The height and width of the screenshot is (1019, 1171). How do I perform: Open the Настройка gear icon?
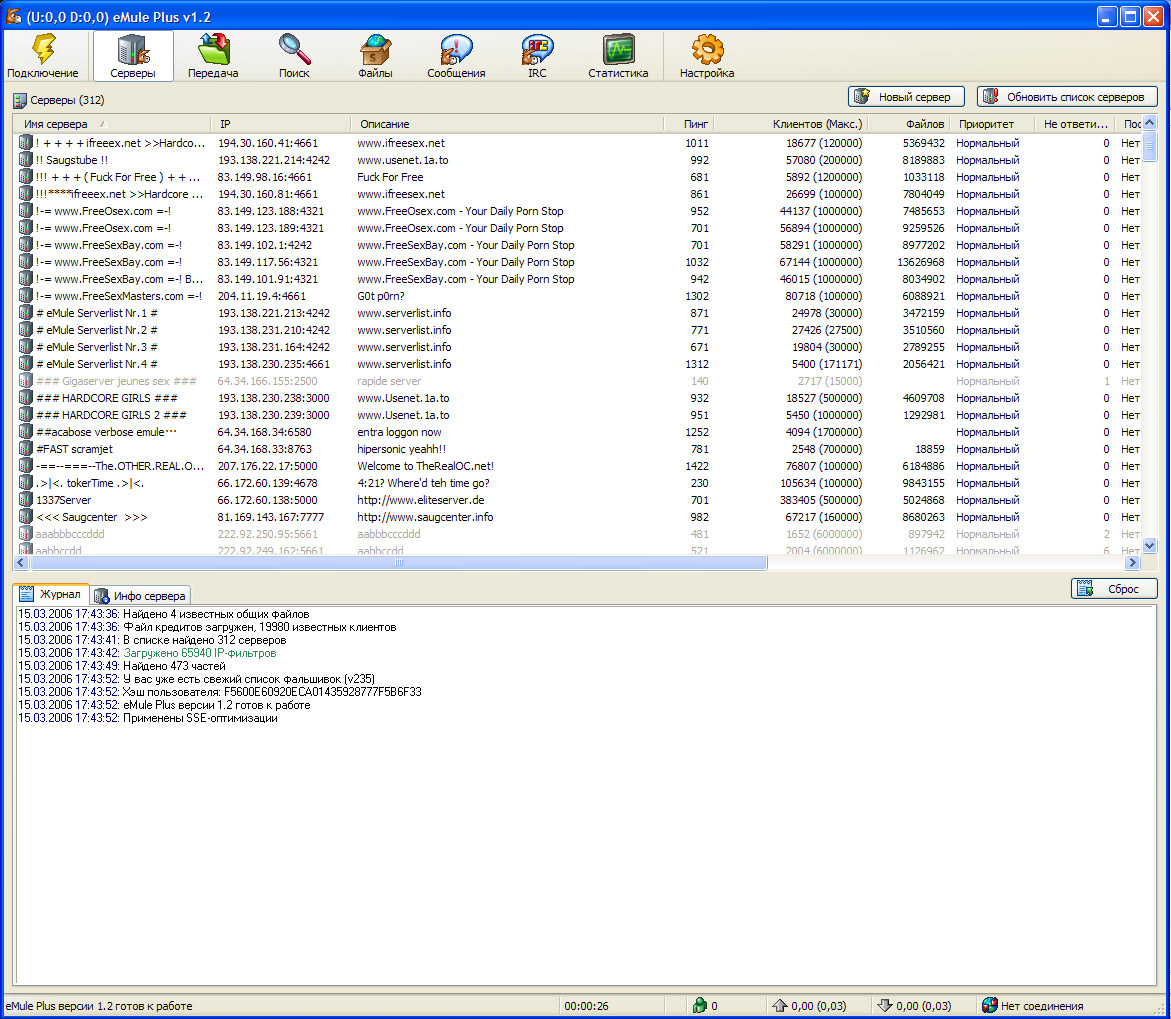click(707, 49)
